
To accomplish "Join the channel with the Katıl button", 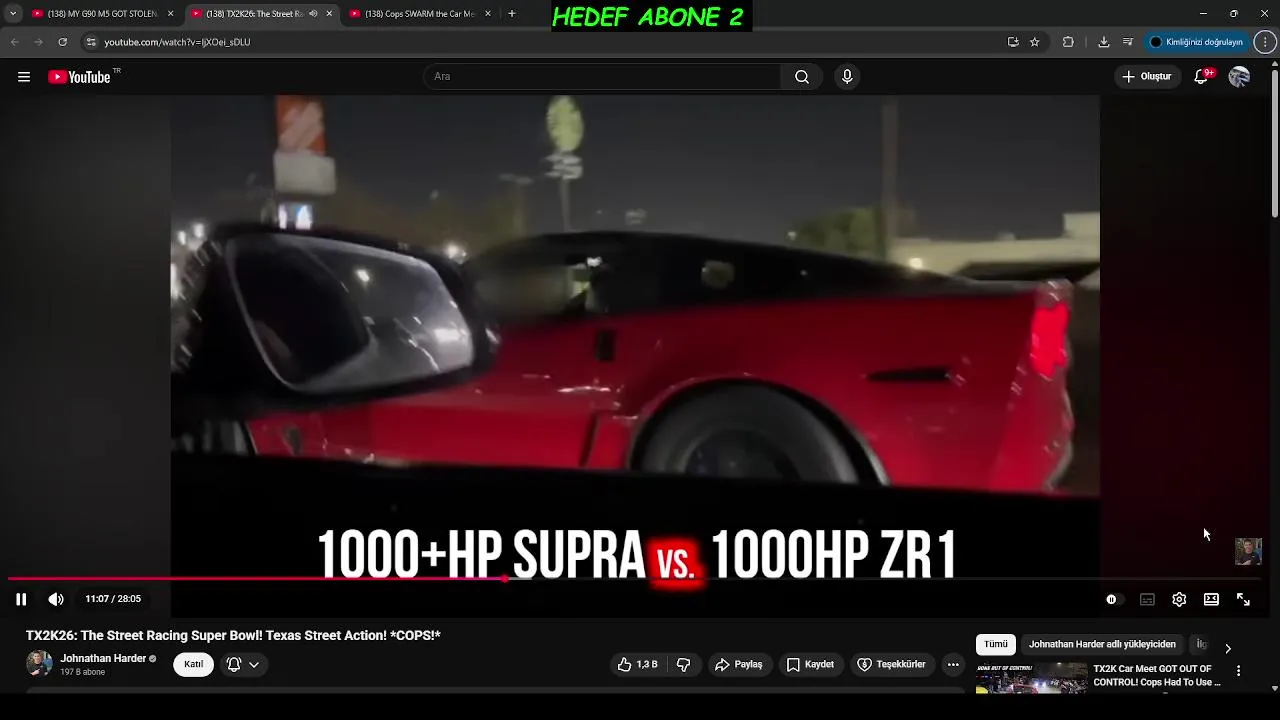I will pos(193,664).
